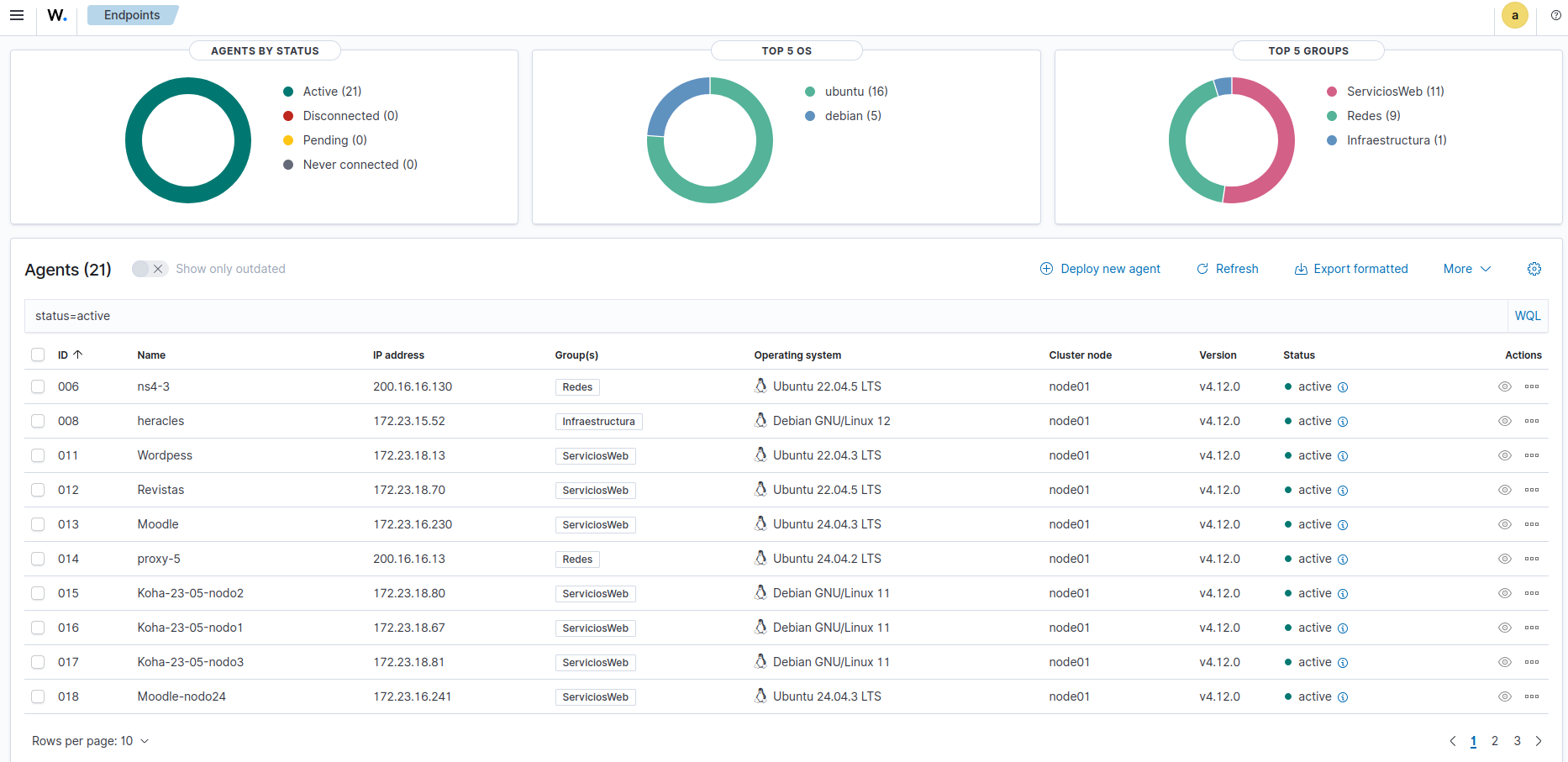The image size is (1568, 762).
Task: Click status info icon for agent 014
Action: (x=1343, y=560)
